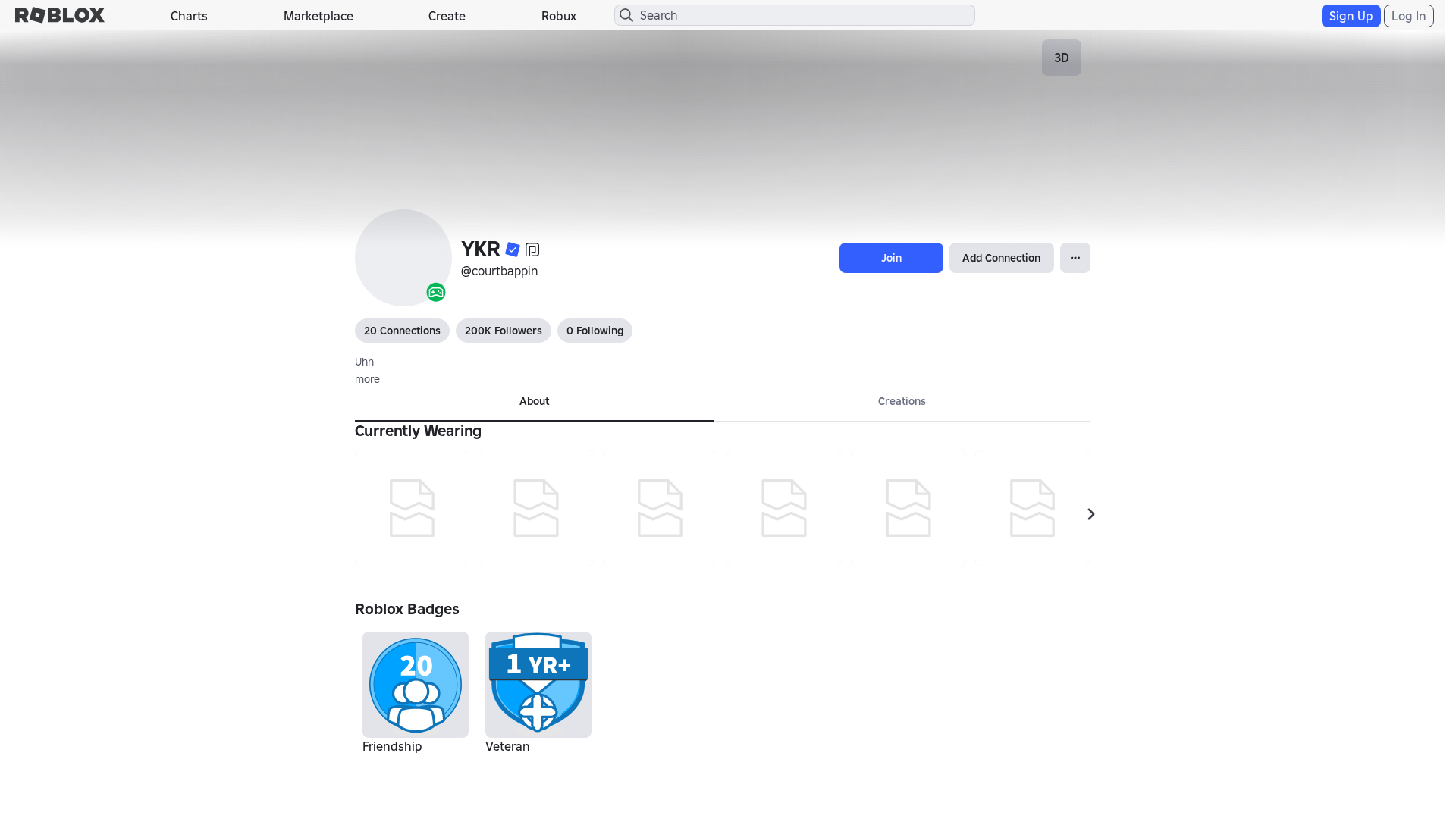This screenshot has width=1456, height=819.
Task: Click the Currently Wearing heading
Action: (418, 431)
